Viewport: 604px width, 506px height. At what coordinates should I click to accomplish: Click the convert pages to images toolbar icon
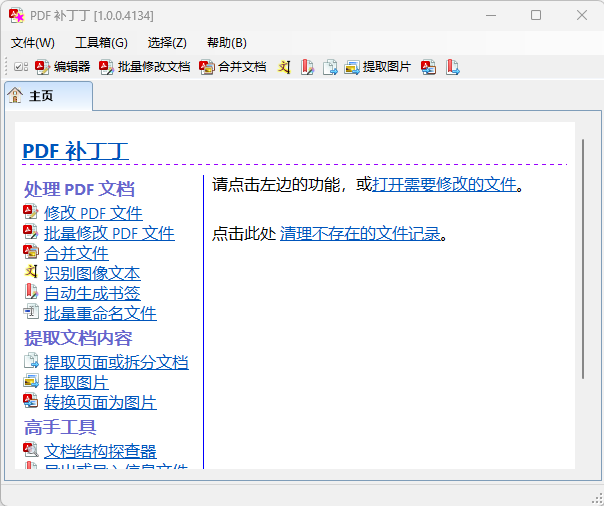429,67
